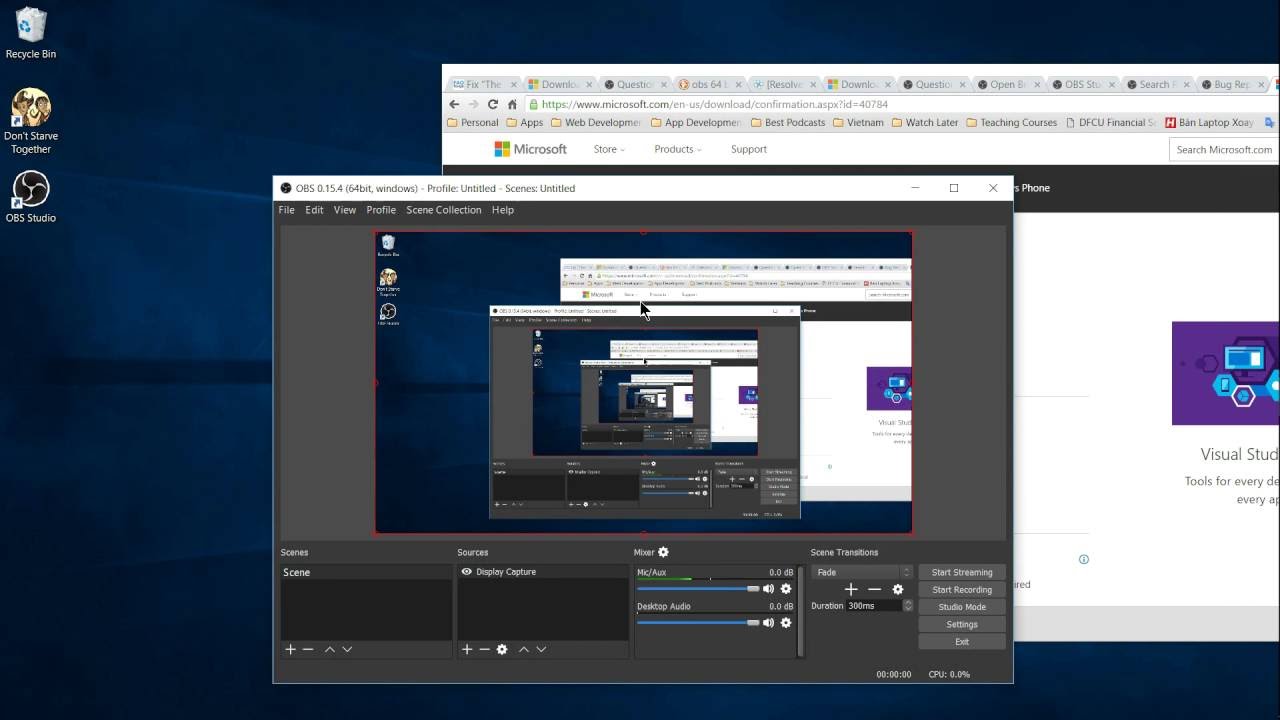Image resolution: width=1280 pixels, height=720 pixels.
Task: Reload the page in the browser
Action: click(492, 104)
